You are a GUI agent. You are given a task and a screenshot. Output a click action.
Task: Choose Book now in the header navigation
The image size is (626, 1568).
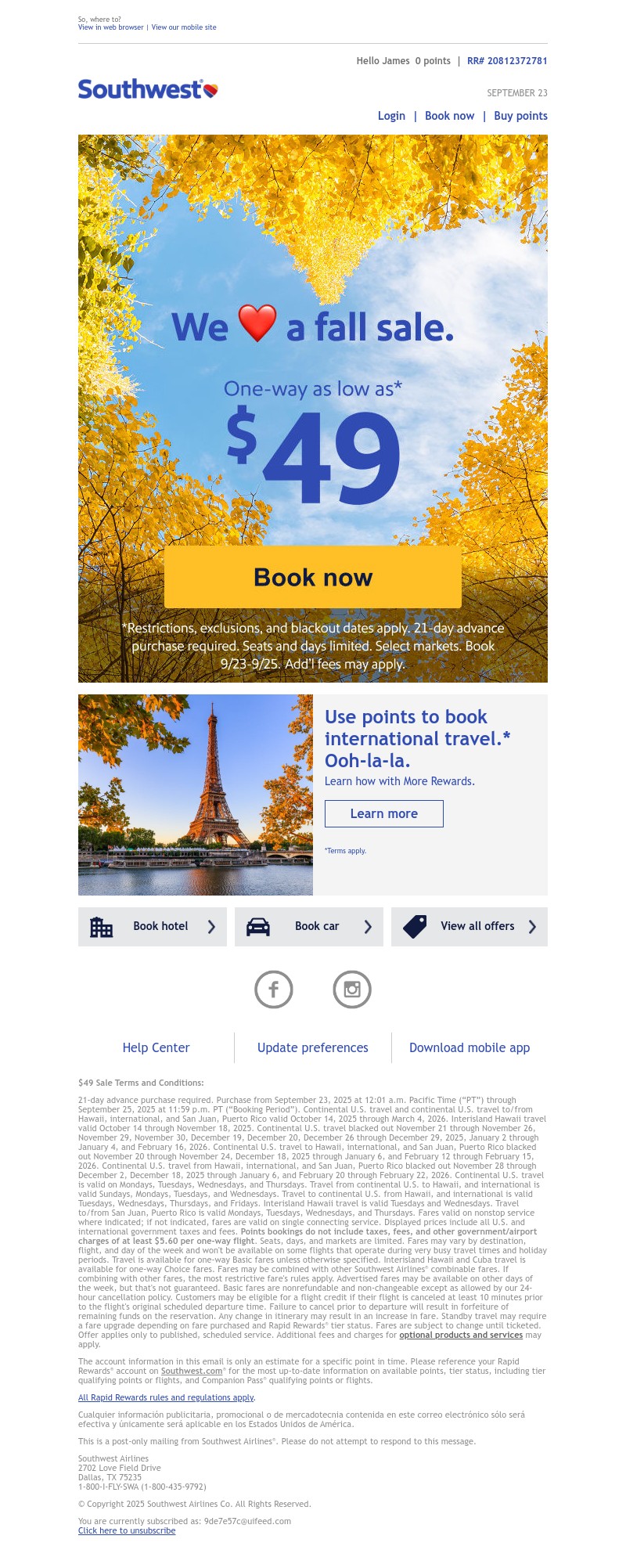pyautogui.click(x=449, y=116)
